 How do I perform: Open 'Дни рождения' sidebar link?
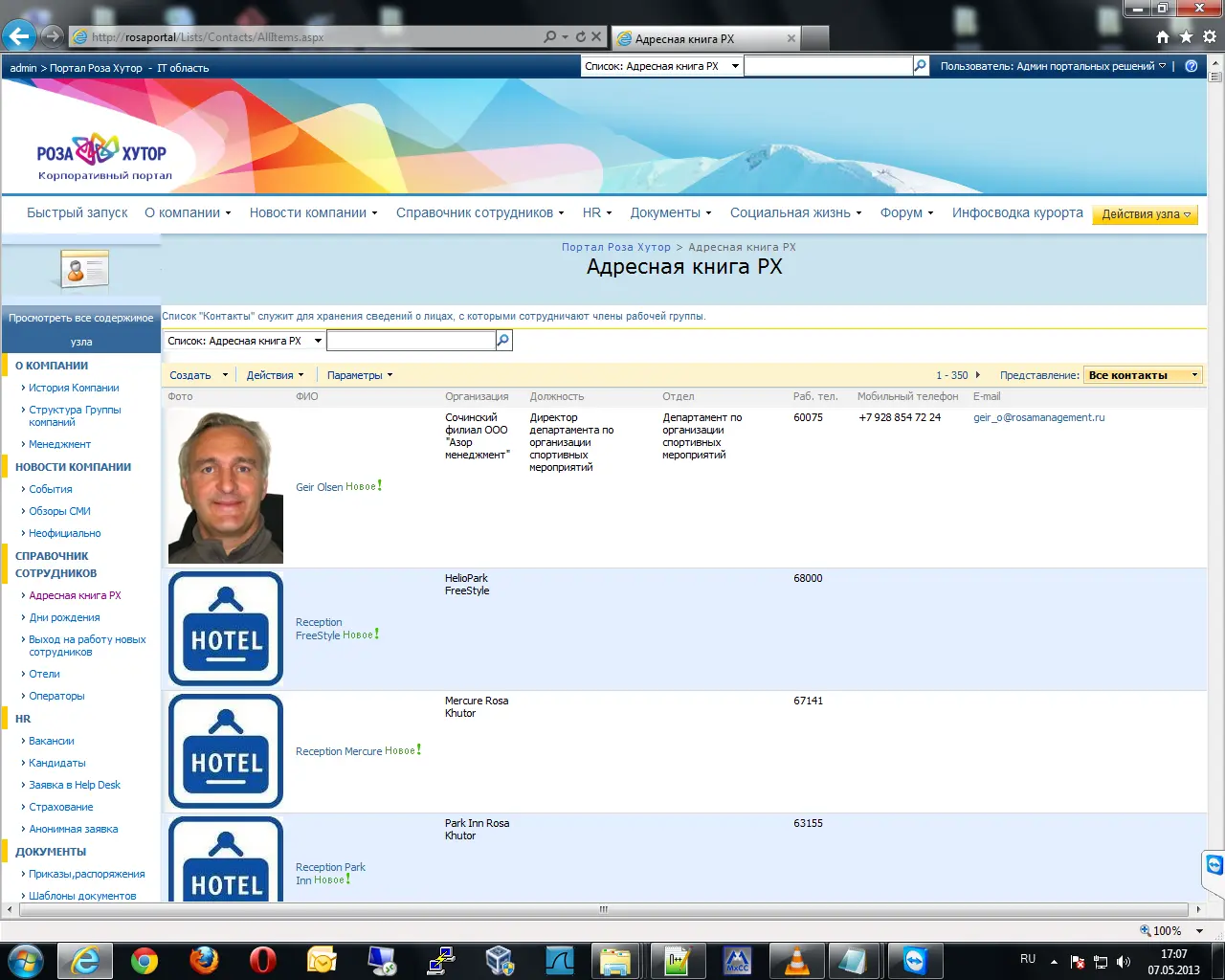click(x=64, y=617)
